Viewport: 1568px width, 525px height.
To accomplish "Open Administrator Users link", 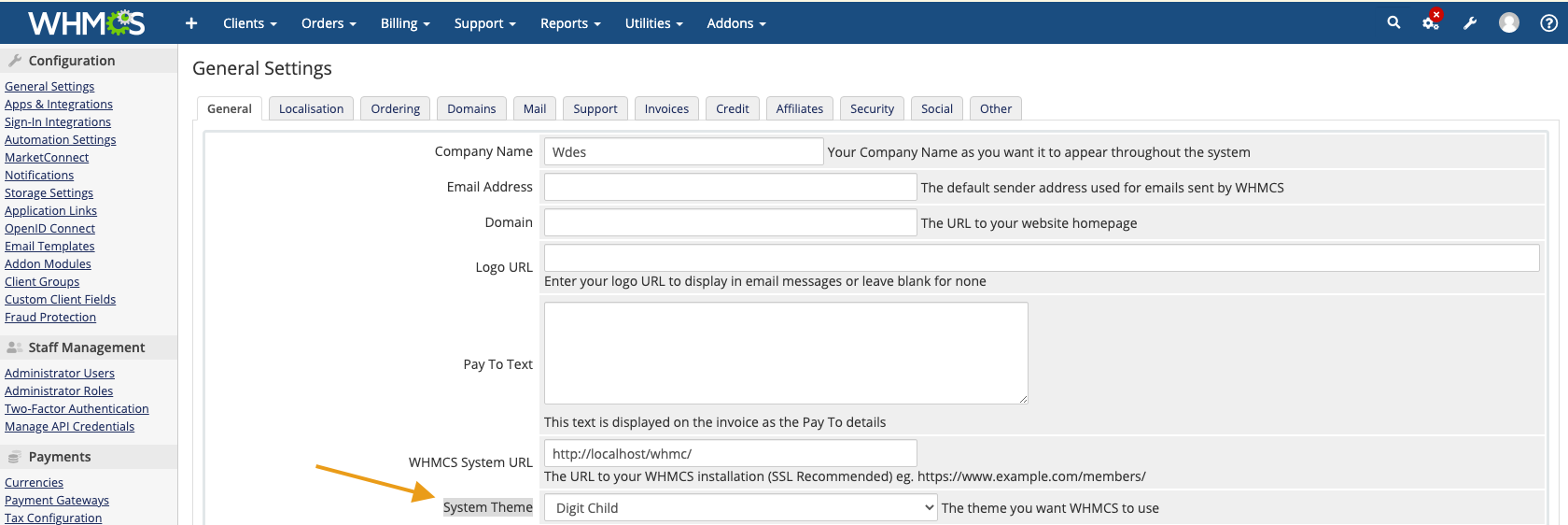I will [60, 373].
